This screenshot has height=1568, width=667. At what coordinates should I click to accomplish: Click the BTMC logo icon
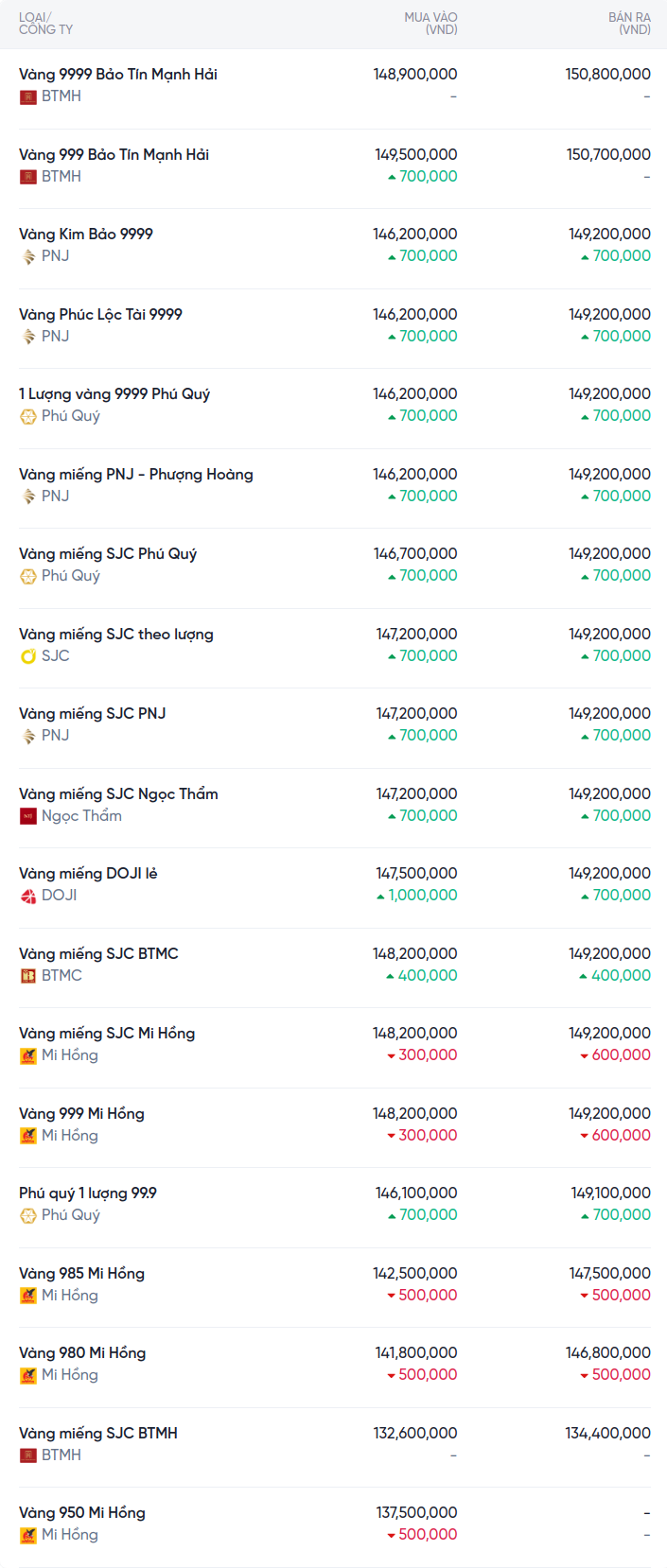pos(28,976)
